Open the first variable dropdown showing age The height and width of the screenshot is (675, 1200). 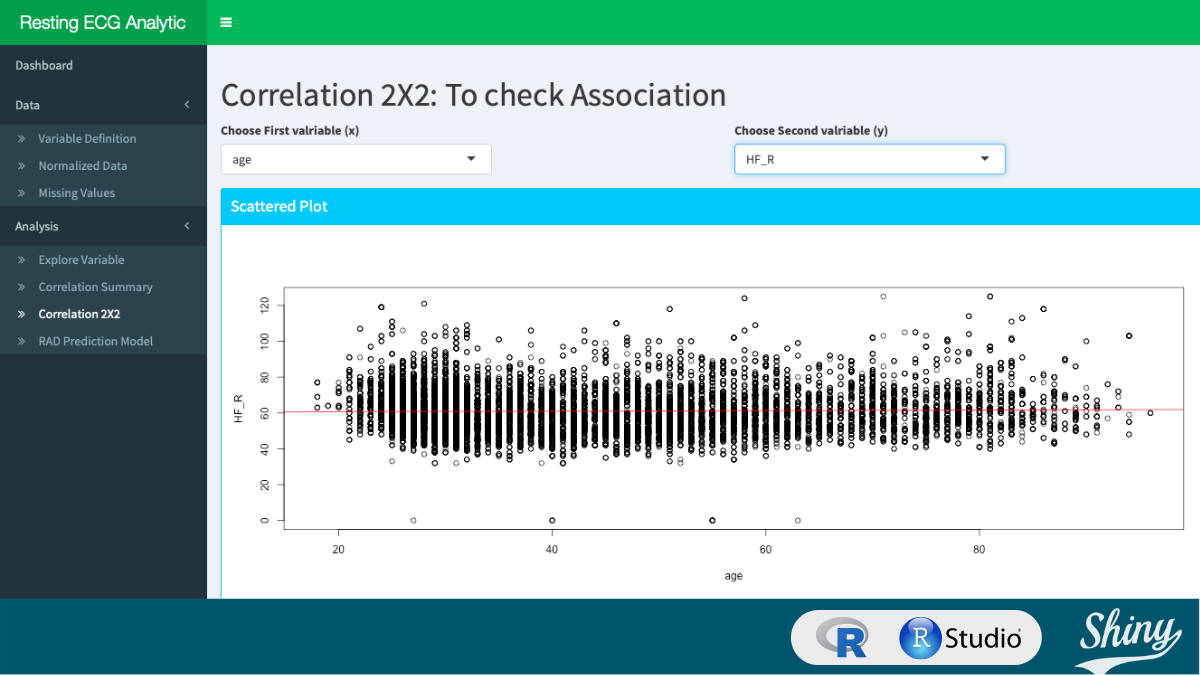(355, 158)
